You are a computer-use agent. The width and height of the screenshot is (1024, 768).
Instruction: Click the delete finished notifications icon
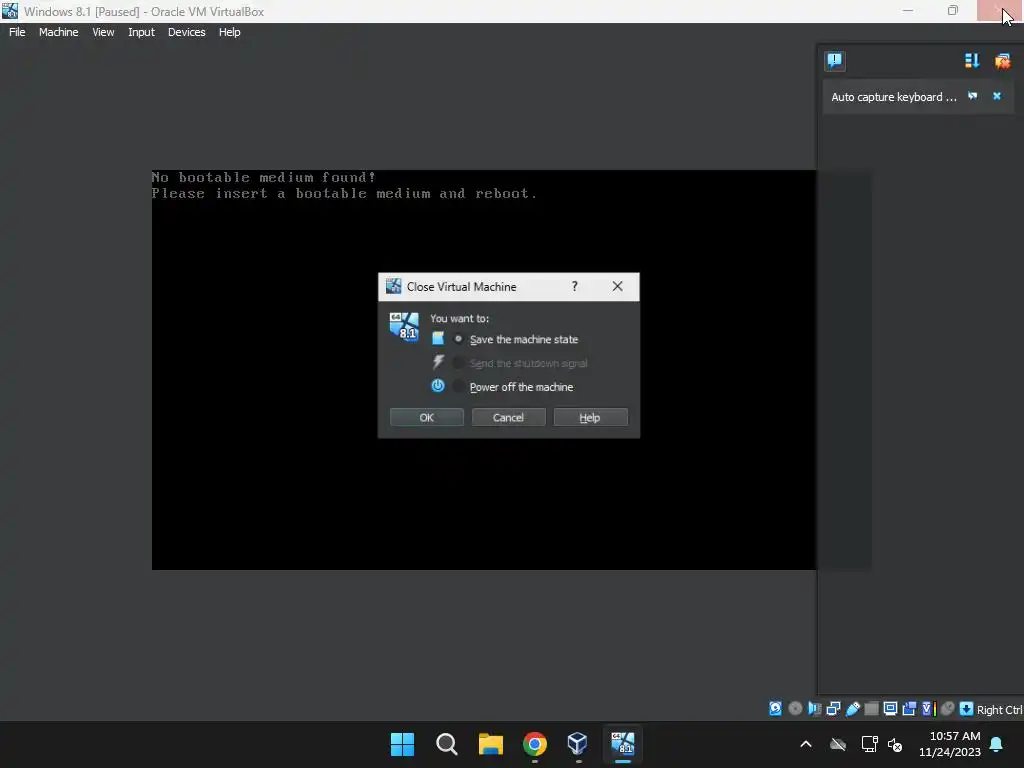[x=1002, y=61]
